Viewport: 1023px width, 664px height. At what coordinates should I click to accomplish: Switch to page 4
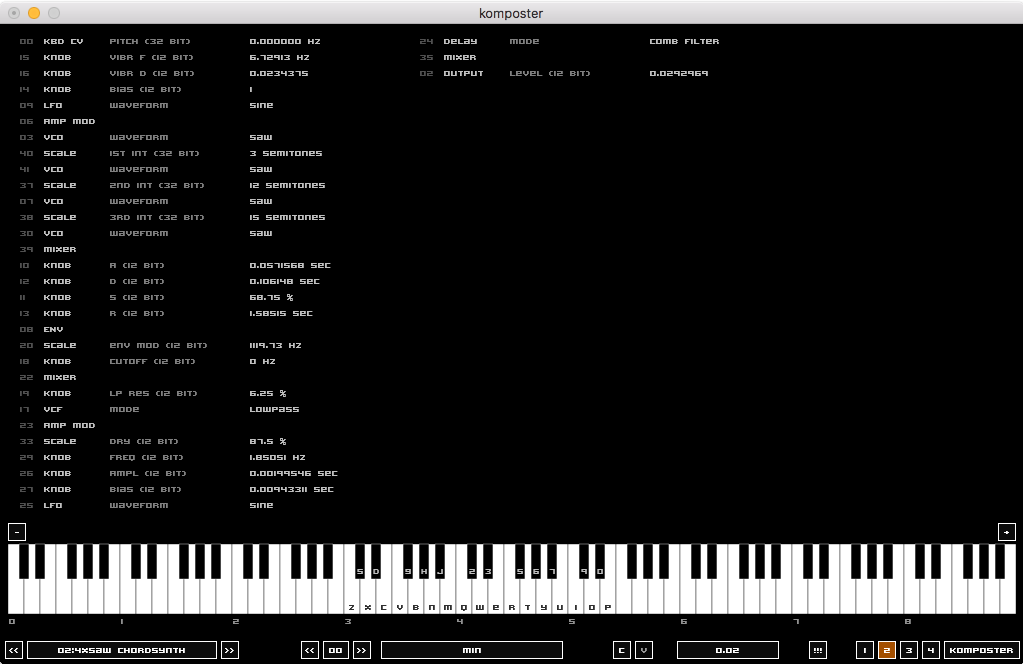coord(931,650)
